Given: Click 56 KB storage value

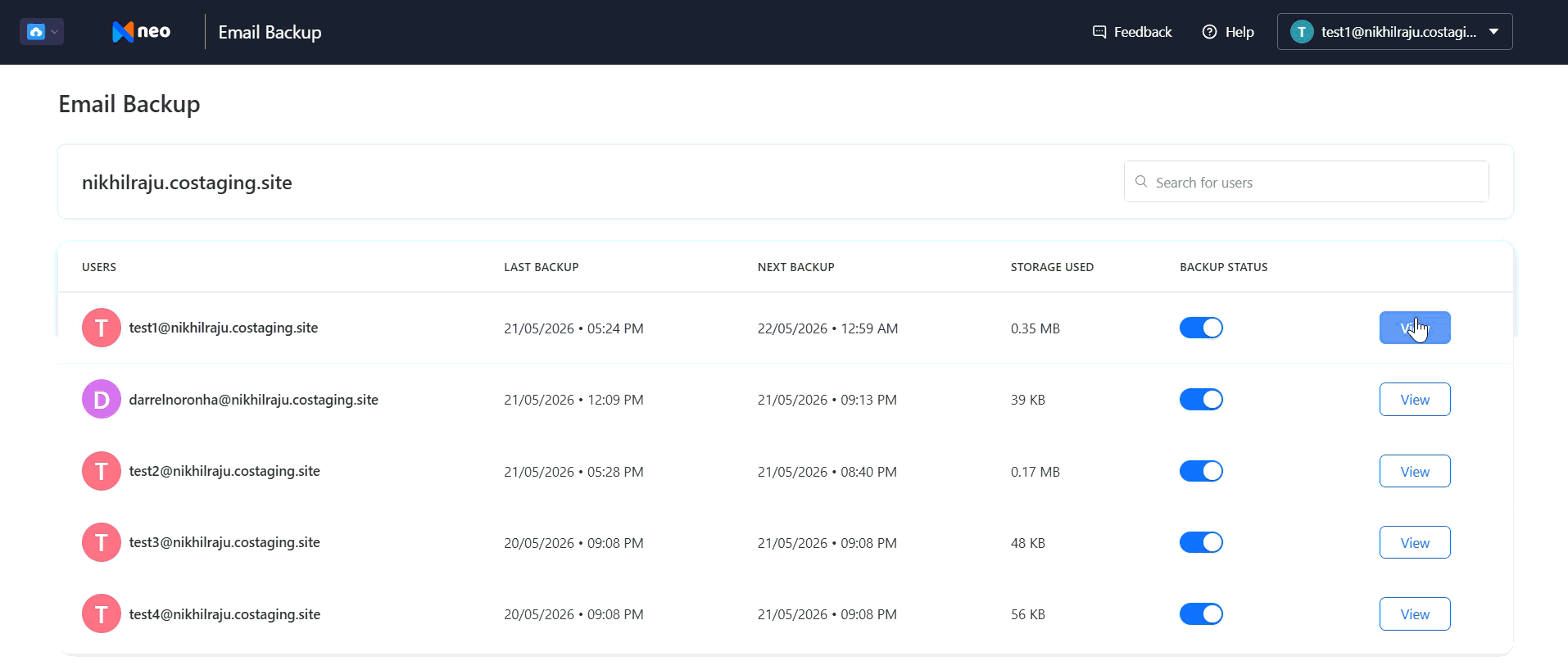Looking at the screenshot, I should (x=1028, y=614).
